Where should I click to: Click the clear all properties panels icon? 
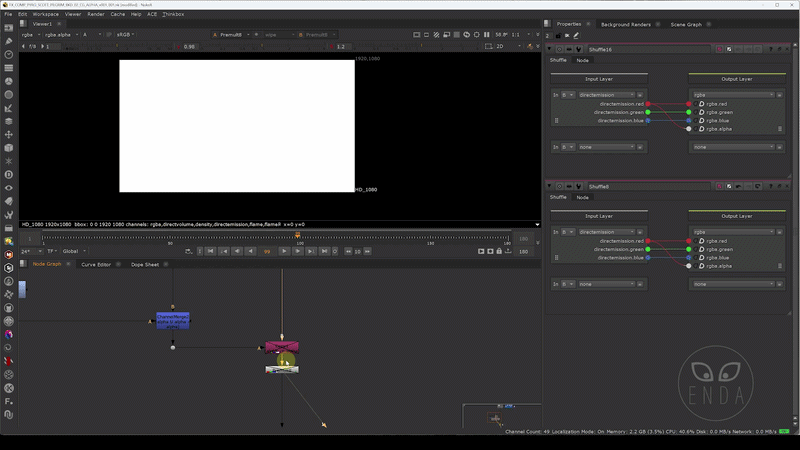[567, 36]
